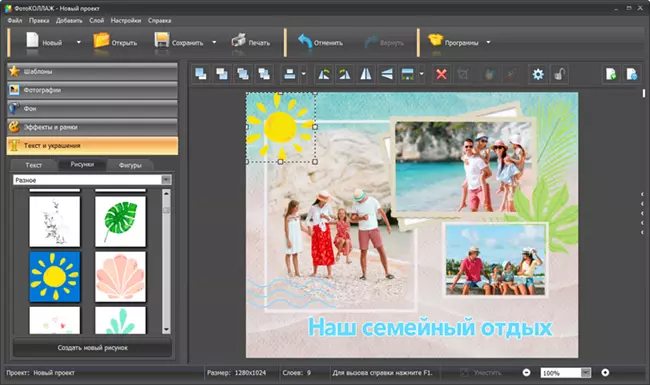Create a new project with the Новый button
This screenshot has height=385, width=650.
click(x=44, y=42)
